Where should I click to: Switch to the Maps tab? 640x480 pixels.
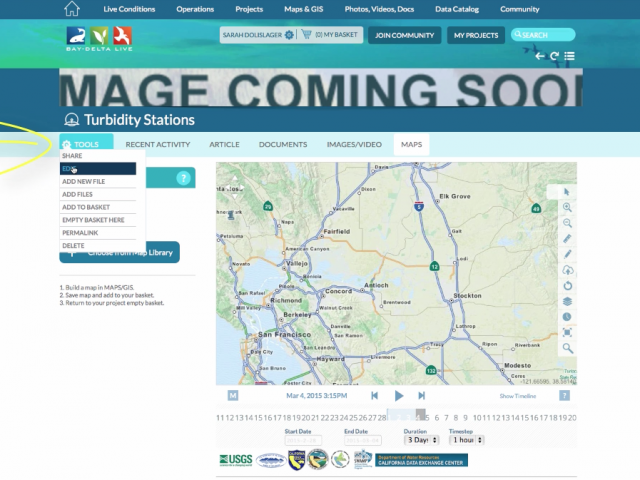[x=411, y=144]
